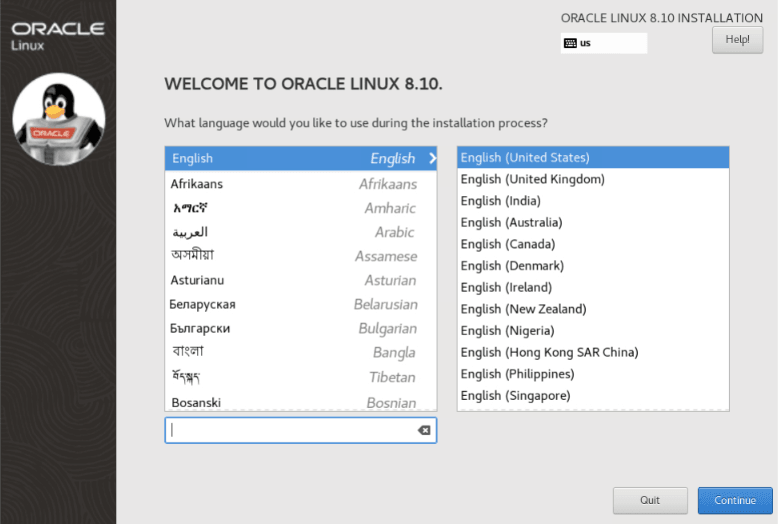Click the arrow beside selected English language
Viewport: 780px width, 525px height.
(432, 159)
